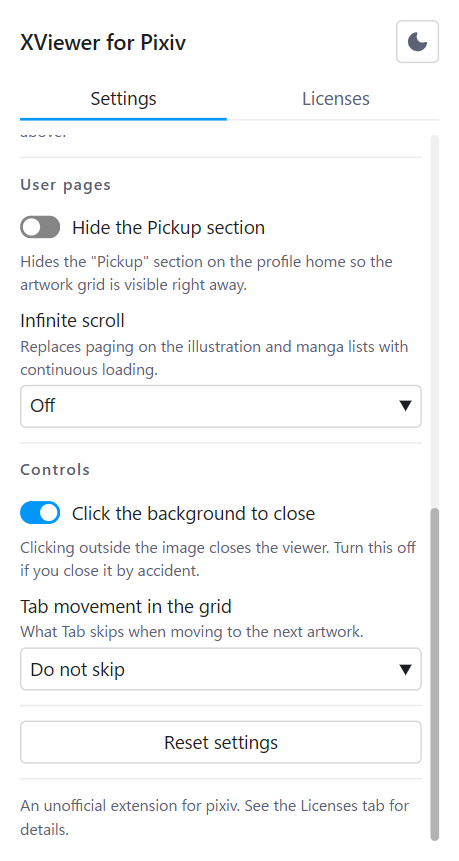Click the Controls section heading
This screenshot has height=861, width=459.
[x=55, y=470]
